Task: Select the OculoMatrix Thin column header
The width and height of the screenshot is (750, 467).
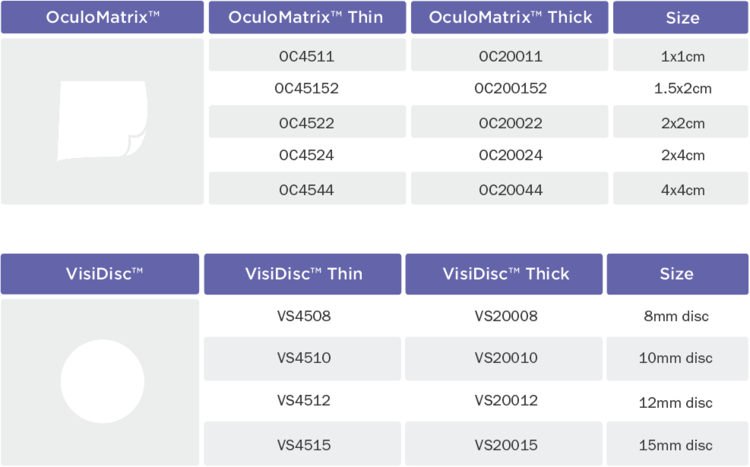Action: pos(306,18)
